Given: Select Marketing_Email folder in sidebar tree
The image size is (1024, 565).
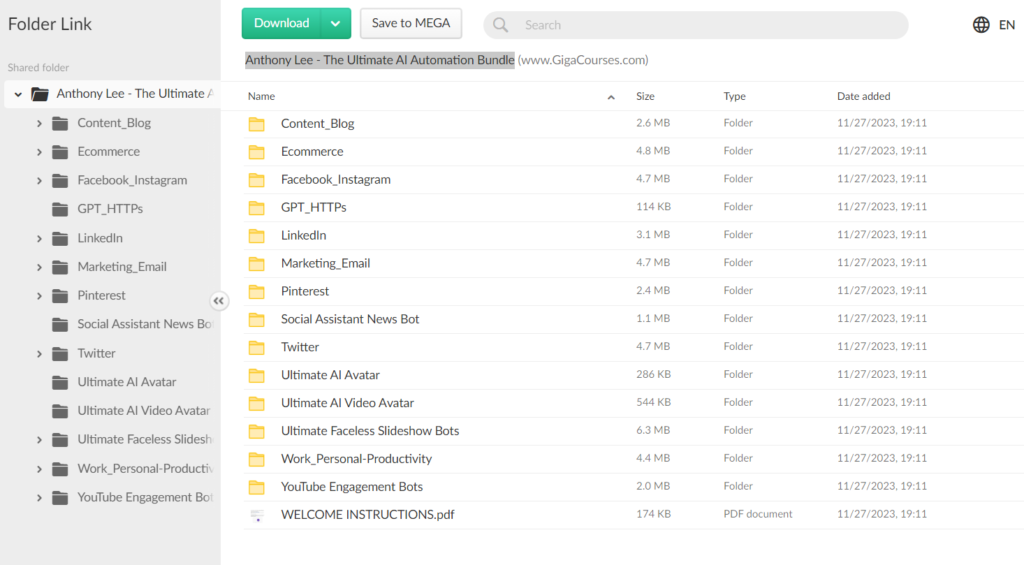Looking at the screenshot, I should [122, 267].
